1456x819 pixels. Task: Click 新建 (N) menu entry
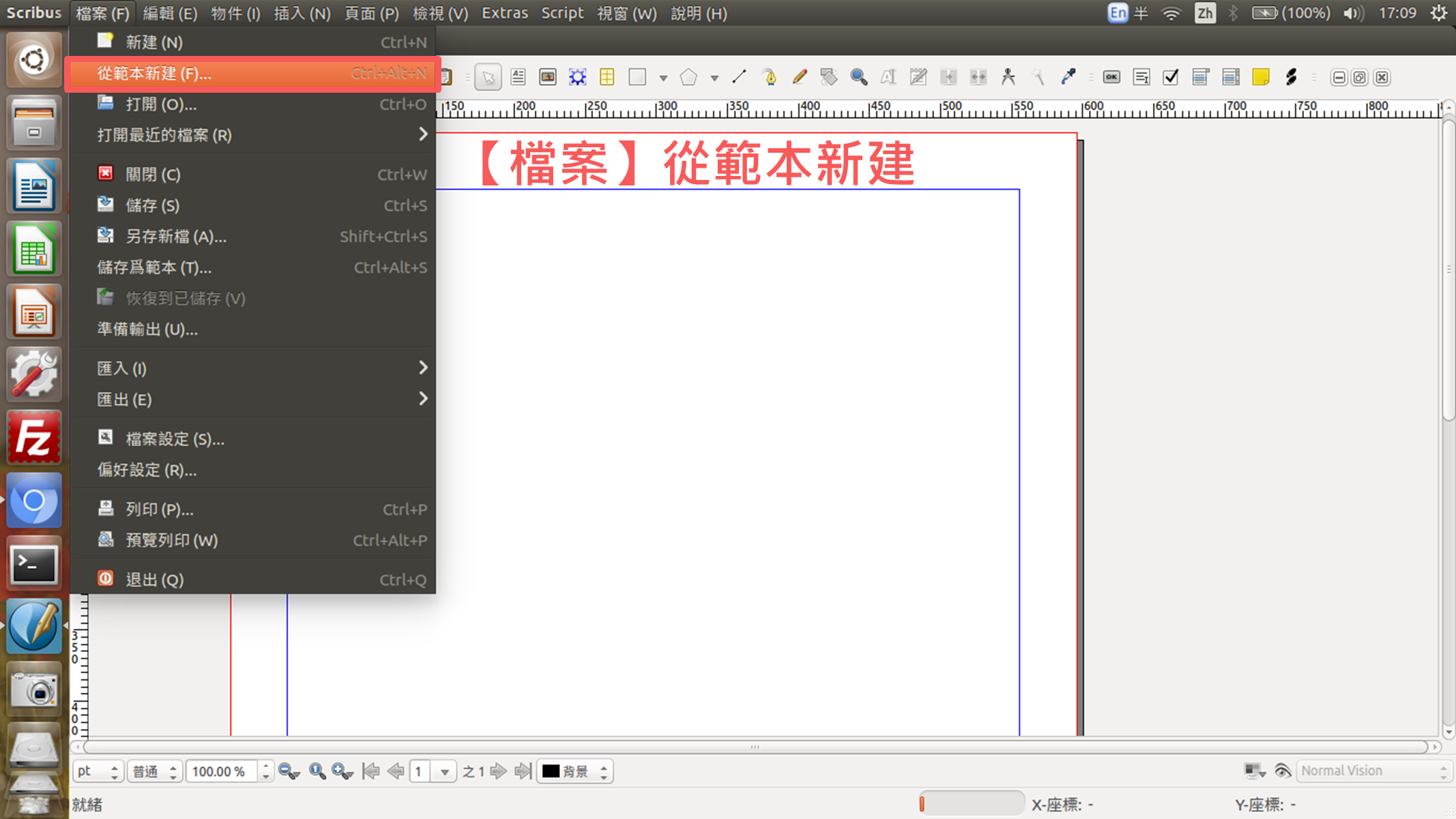click(x=253, y=42)
